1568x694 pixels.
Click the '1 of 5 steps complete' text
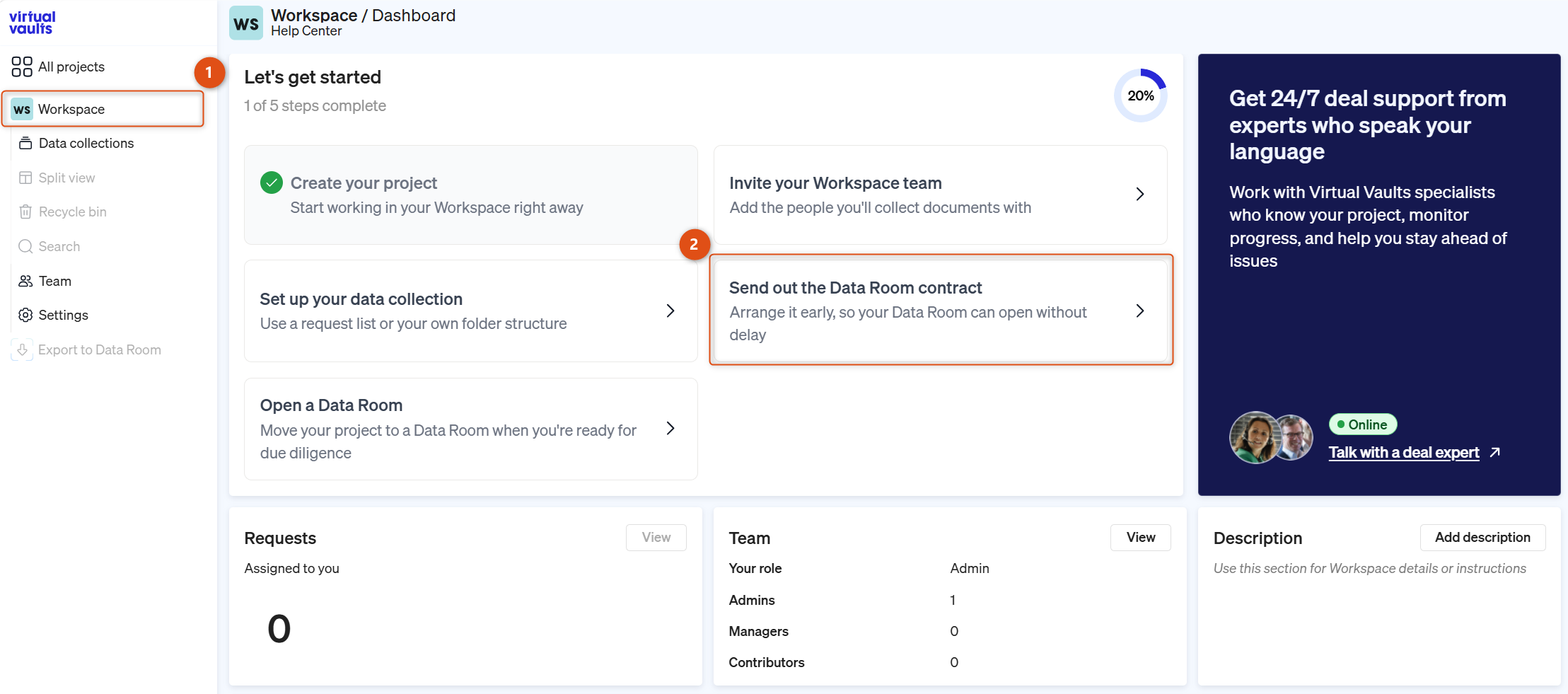click(x=315, y=105)
